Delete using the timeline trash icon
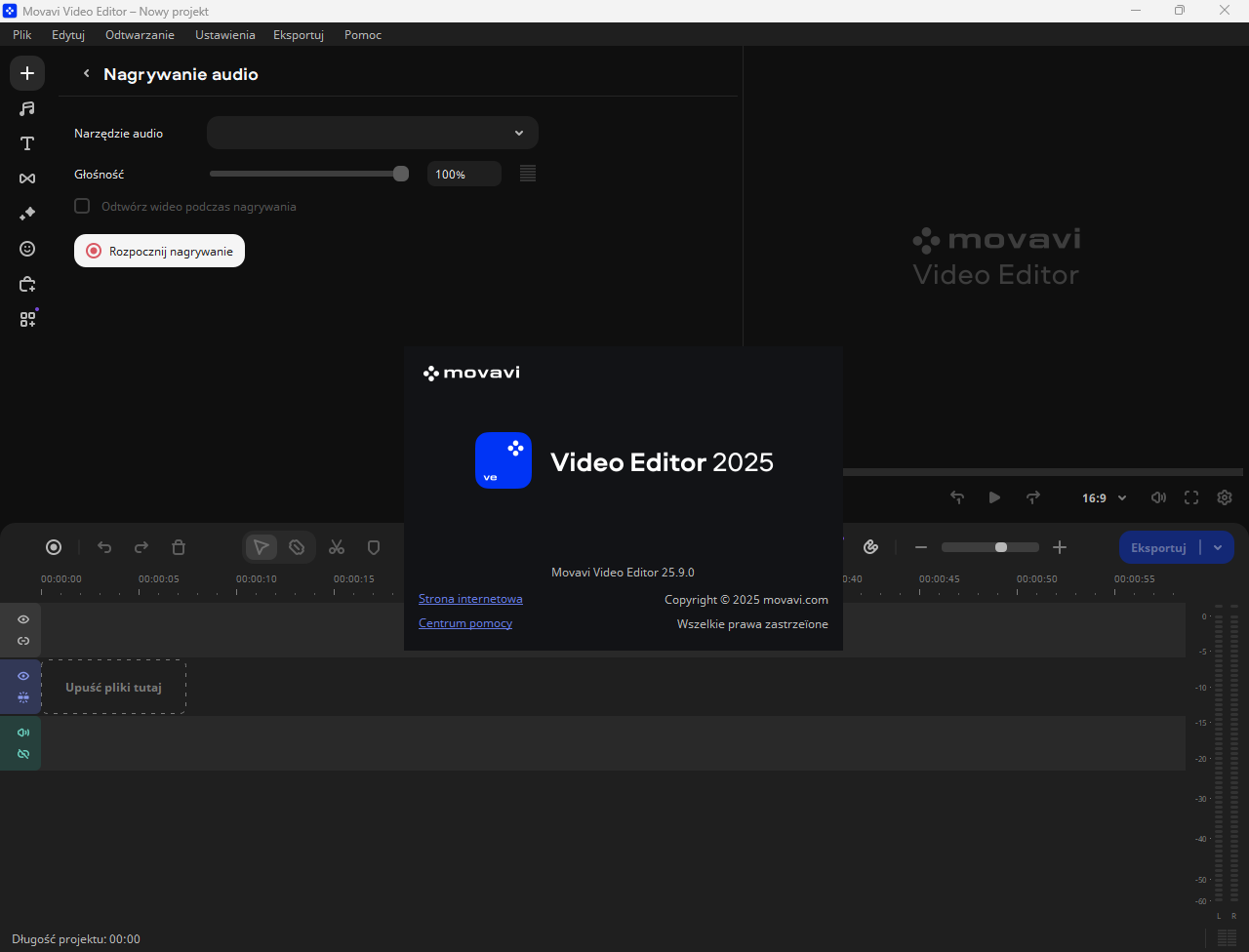The image size is (1249, 952). 179,547
